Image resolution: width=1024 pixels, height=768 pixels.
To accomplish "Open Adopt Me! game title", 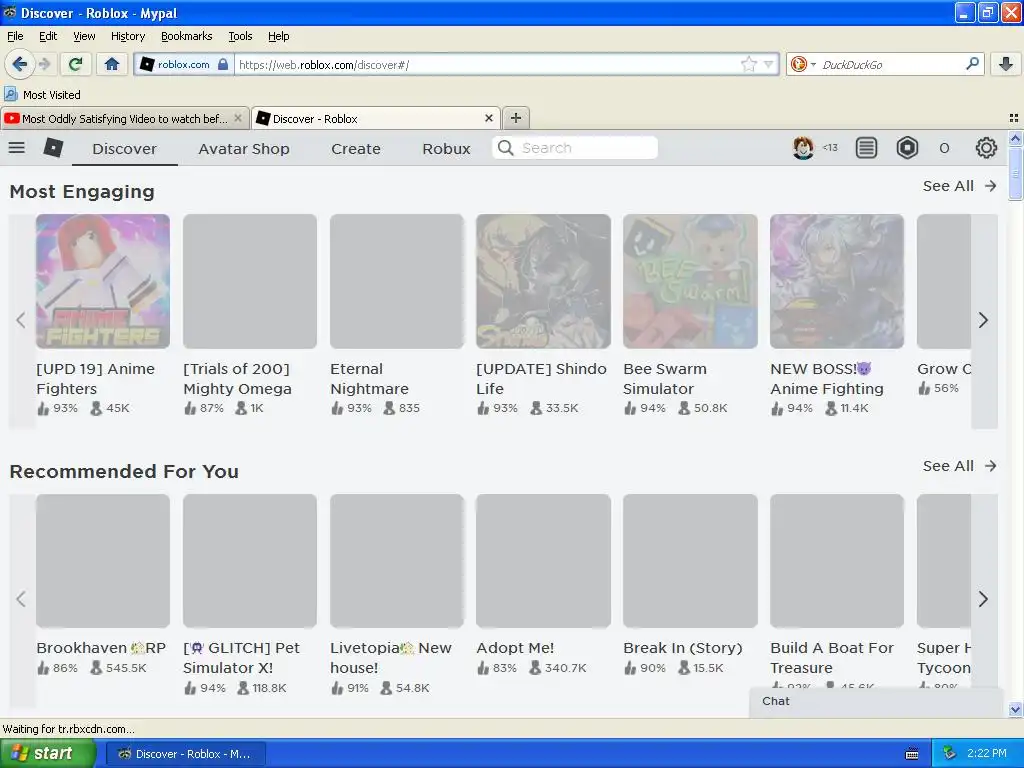I will (x=515, y=648).
